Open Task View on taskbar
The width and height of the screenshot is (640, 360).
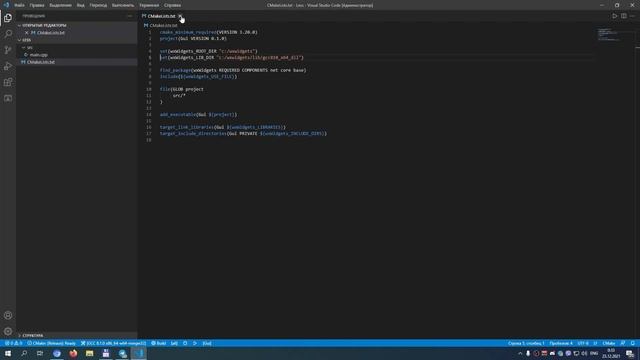pos(40,353)
